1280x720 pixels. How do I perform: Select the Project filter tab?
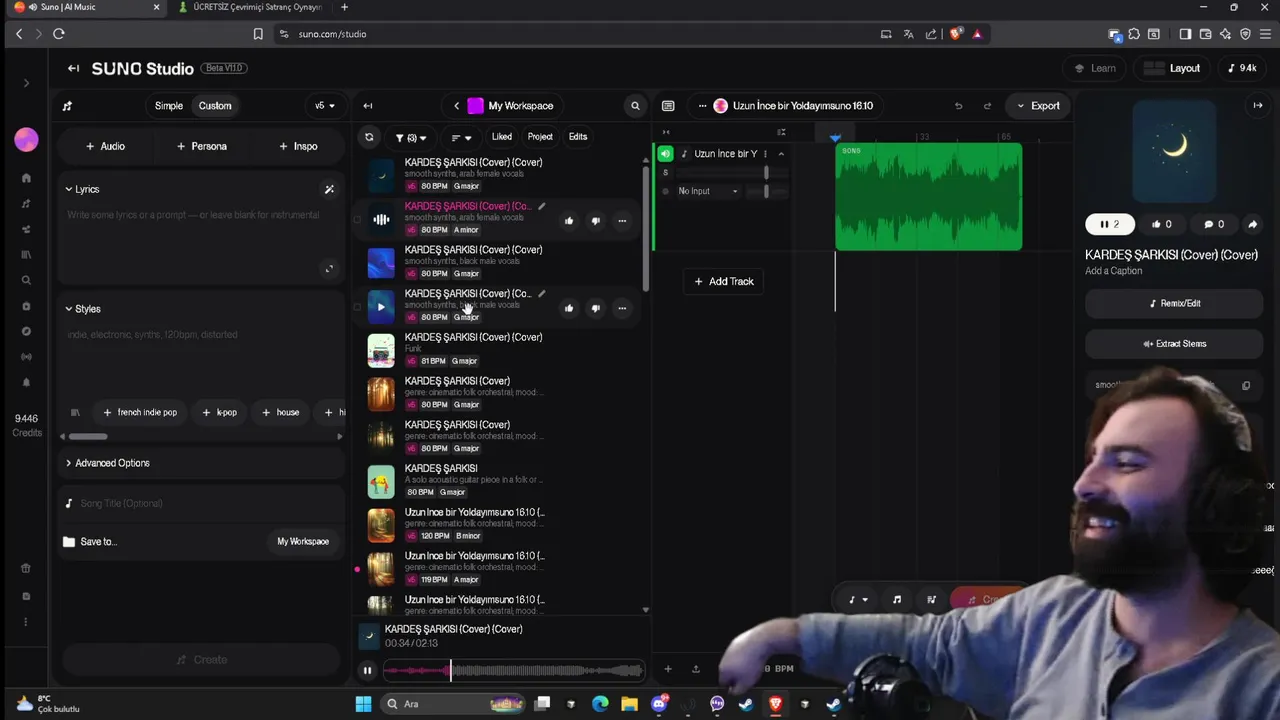[x=540, y=137]
